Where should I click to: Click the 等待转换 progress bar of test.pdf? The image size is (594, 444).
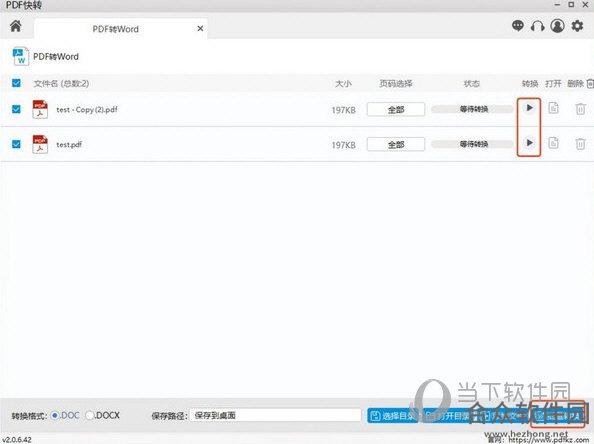click(472, 144)
